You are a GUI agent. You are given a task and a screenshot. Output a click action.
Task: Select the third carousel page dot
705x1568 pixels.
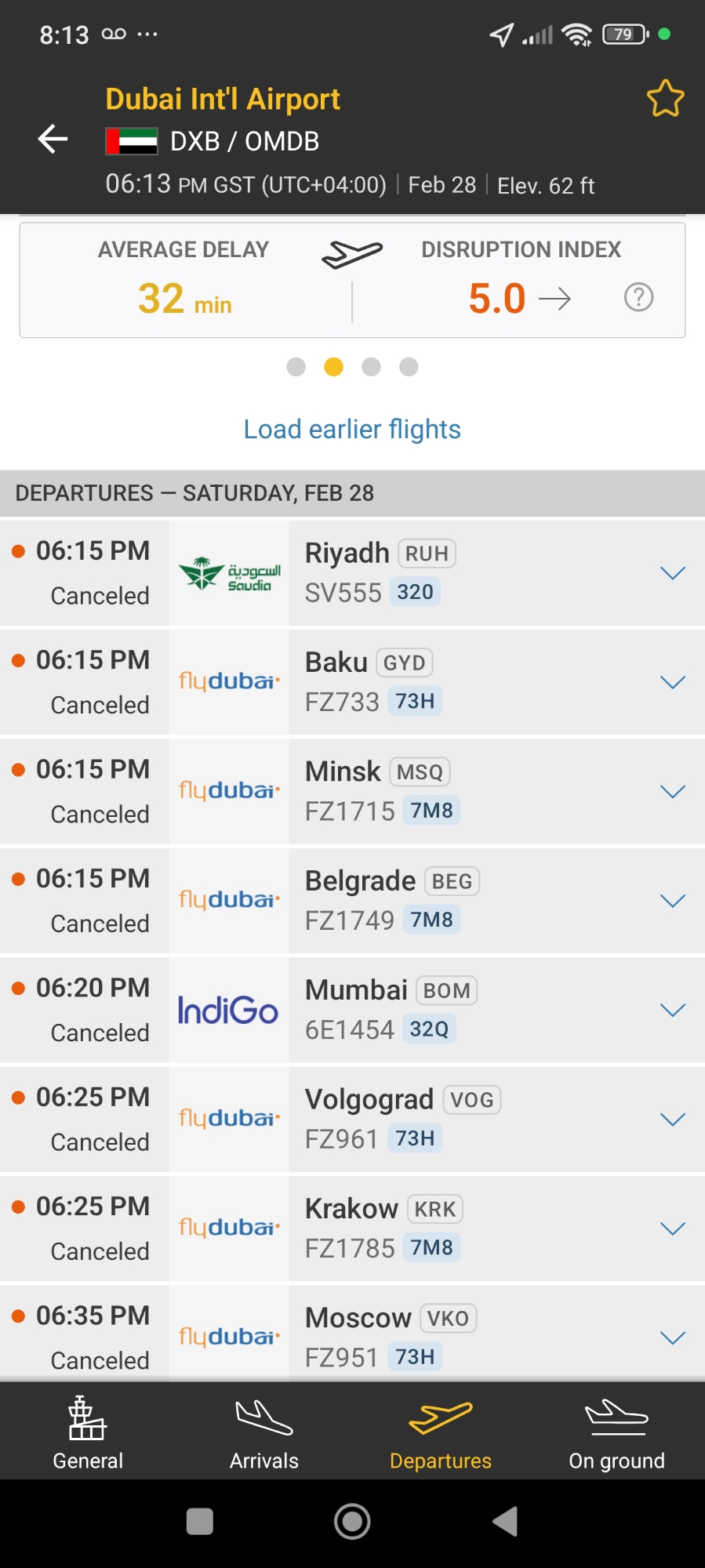click(x=372, y=367)
